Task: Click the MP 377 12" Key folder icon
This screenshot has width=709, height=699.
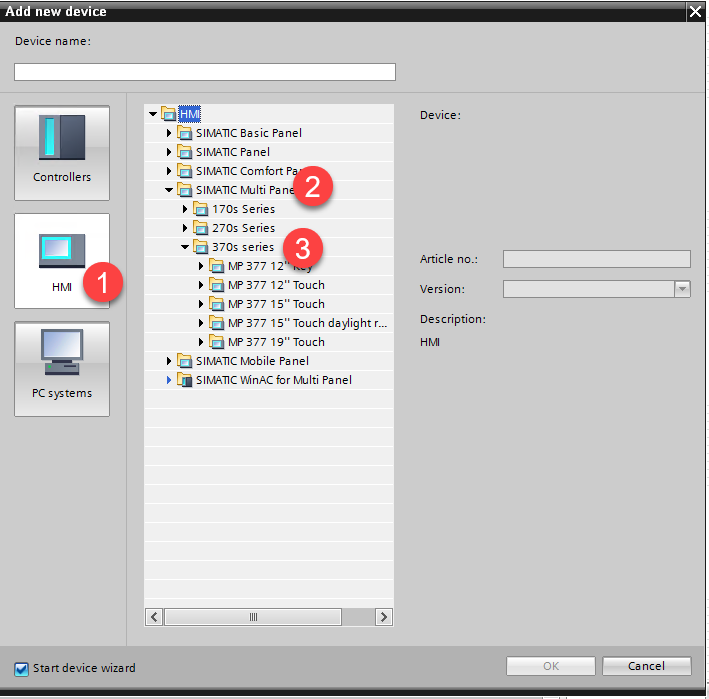Action: click(217, 266)
